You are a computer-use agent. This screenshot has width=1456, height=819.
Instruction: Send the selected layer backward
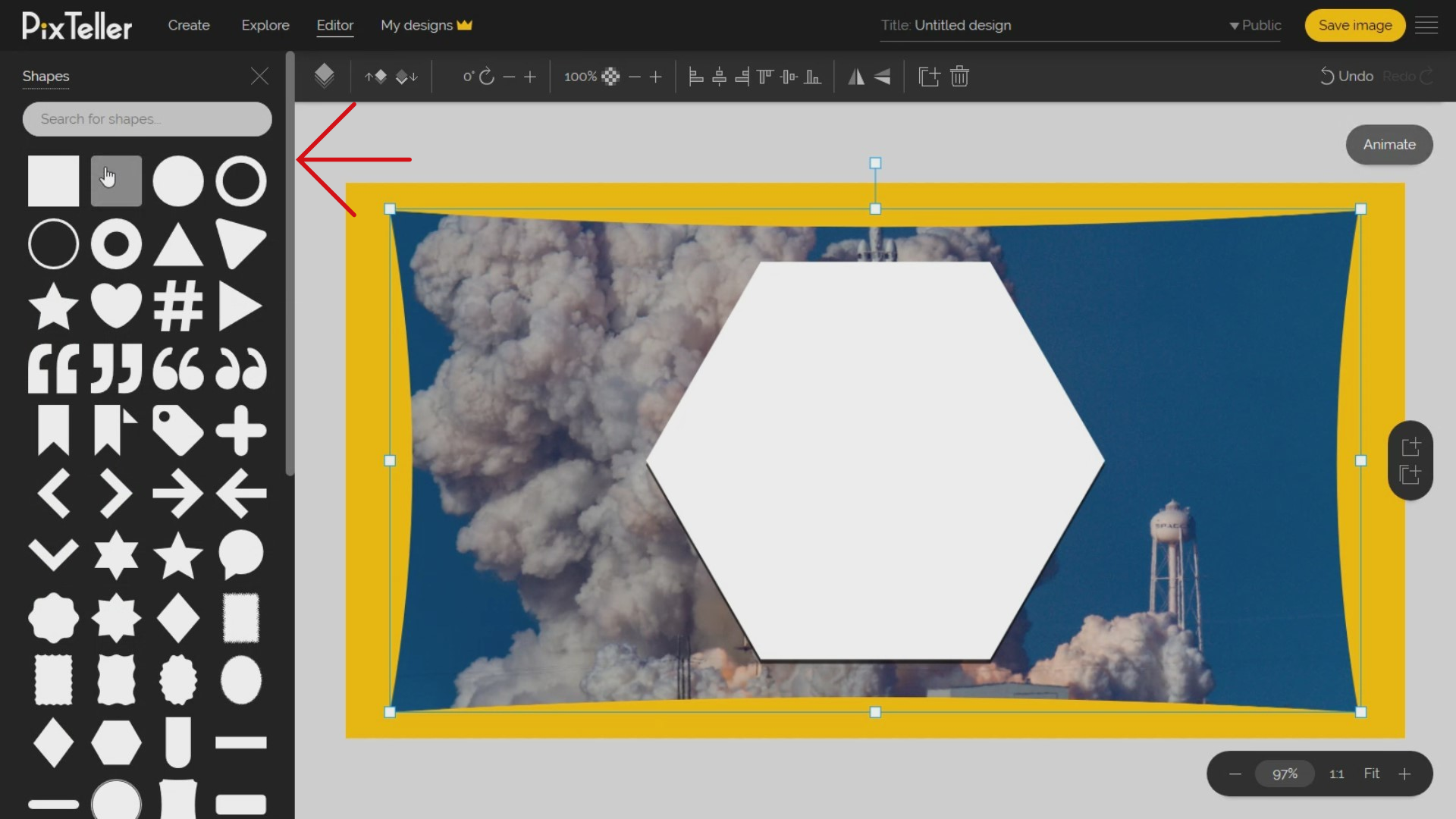pyautogui.click(x=407, y=77)
